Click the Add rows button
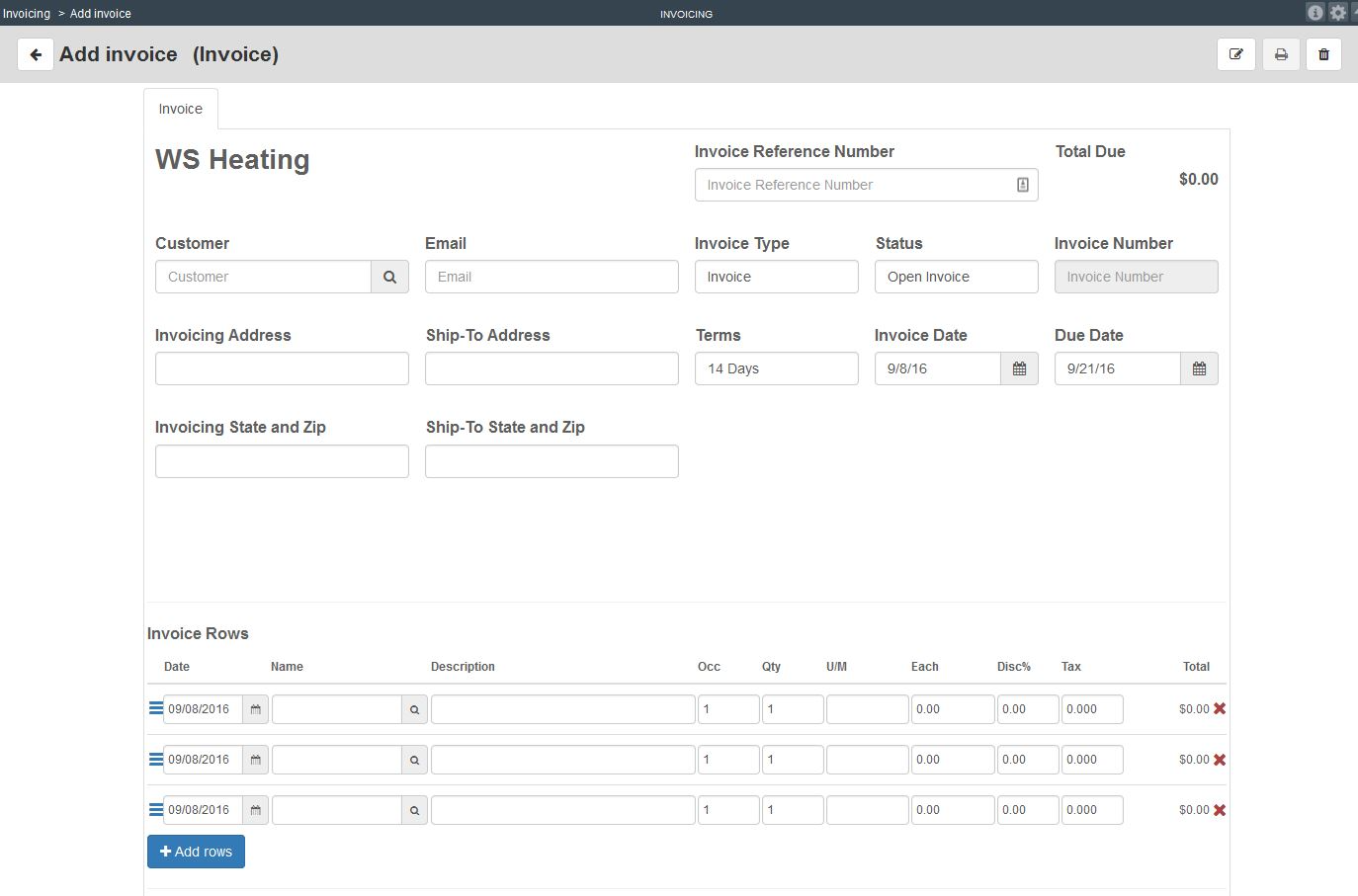The height and width of the screenshot is (896, 1358). [x=196, y=852]
